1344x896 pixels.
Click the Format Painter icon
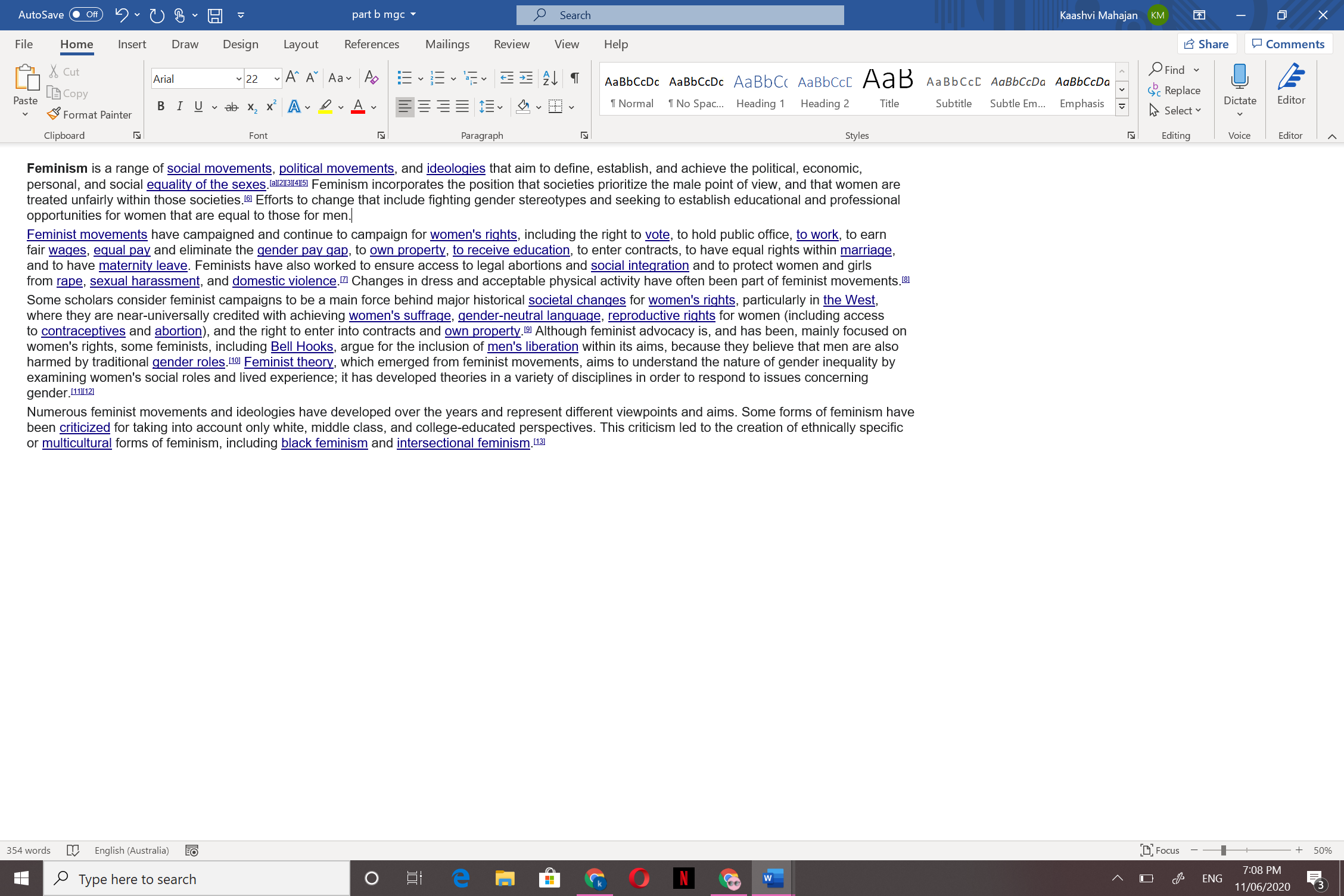tap(54, 114)
